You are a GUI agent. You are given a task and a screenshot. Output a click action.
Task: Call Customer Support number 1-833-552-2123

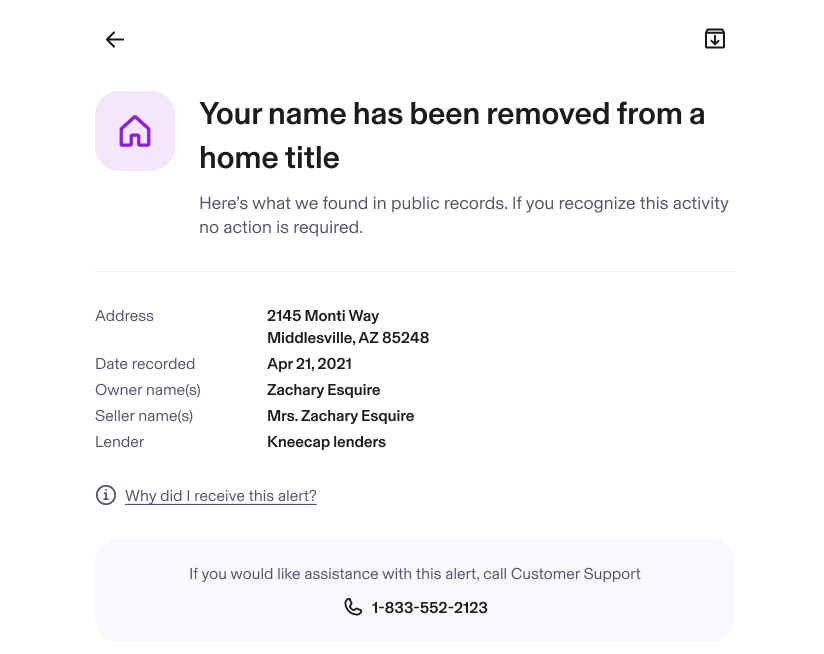click(429, 607)
